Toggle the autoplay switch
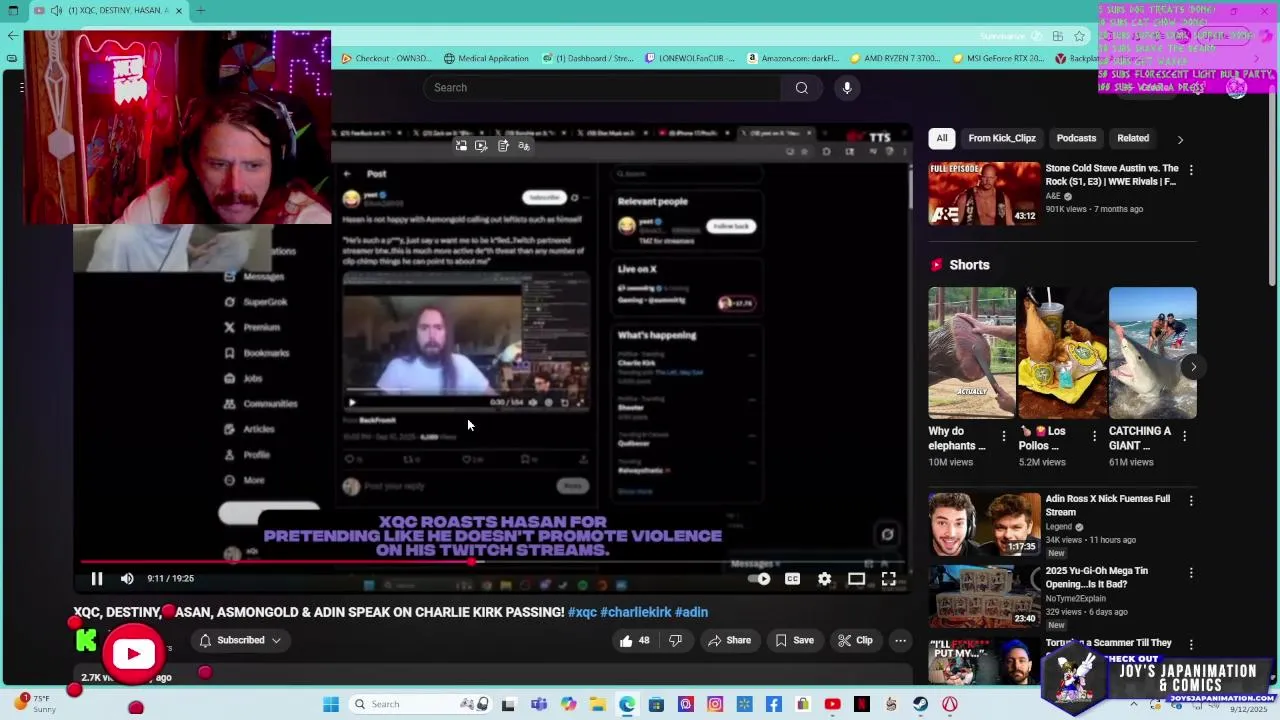 [x=760, y=578]
